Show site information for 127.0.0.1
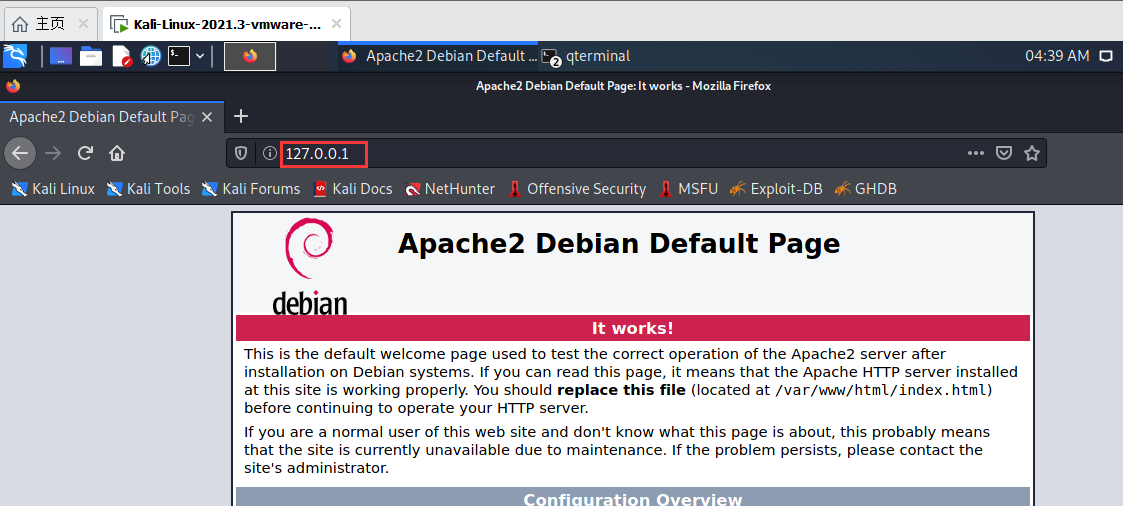The width and height of the screenshot is (1123, 506). pos(269,153)
